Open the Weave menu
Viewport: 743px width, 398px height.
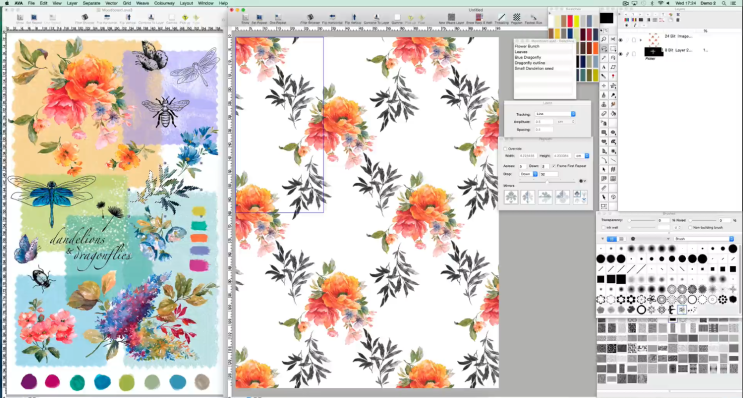tap(142, 3)
